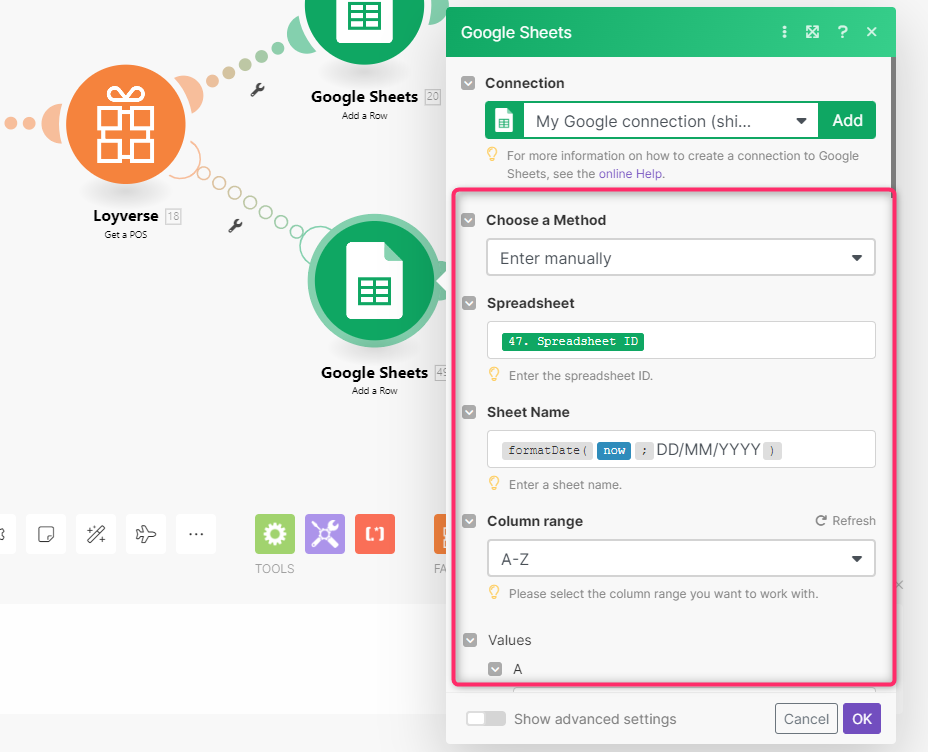
Task: Select the purple Flow Control wrench icon
Action: [x=325, y=534]
